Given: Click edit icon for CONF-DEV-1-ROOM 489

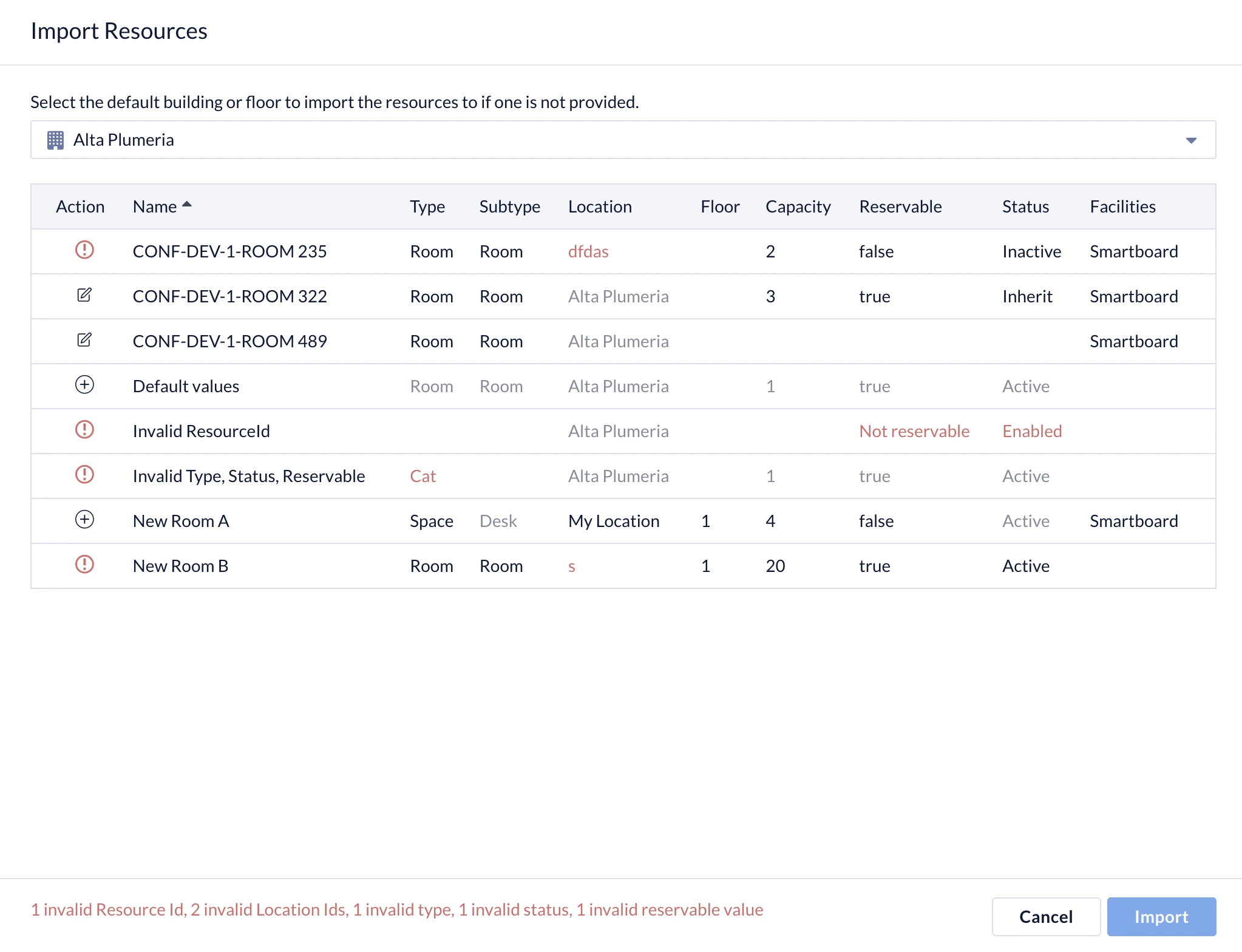Looking at the screenshot, I should tap(84, 340).
